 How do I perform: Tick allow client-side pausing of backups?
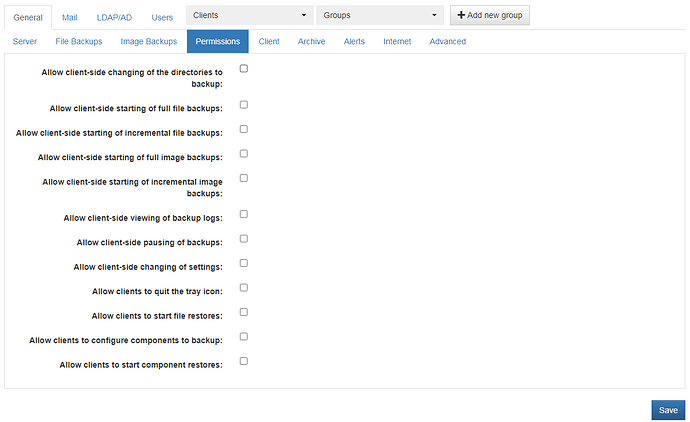[x=244, y=239]
